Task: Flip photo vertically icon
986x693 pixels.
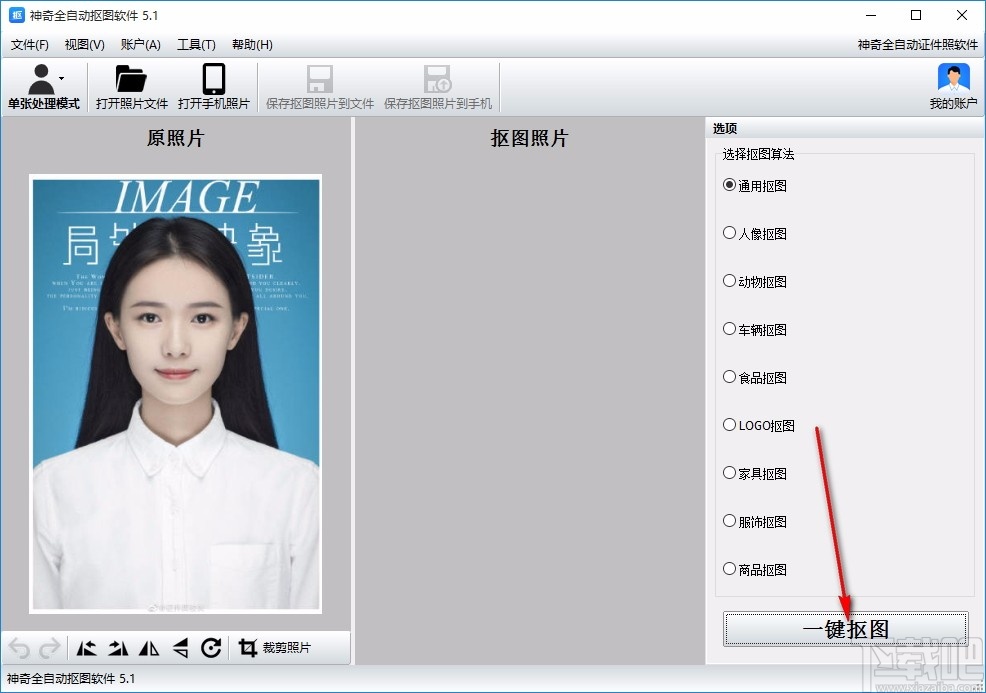Action: [180, 648]
